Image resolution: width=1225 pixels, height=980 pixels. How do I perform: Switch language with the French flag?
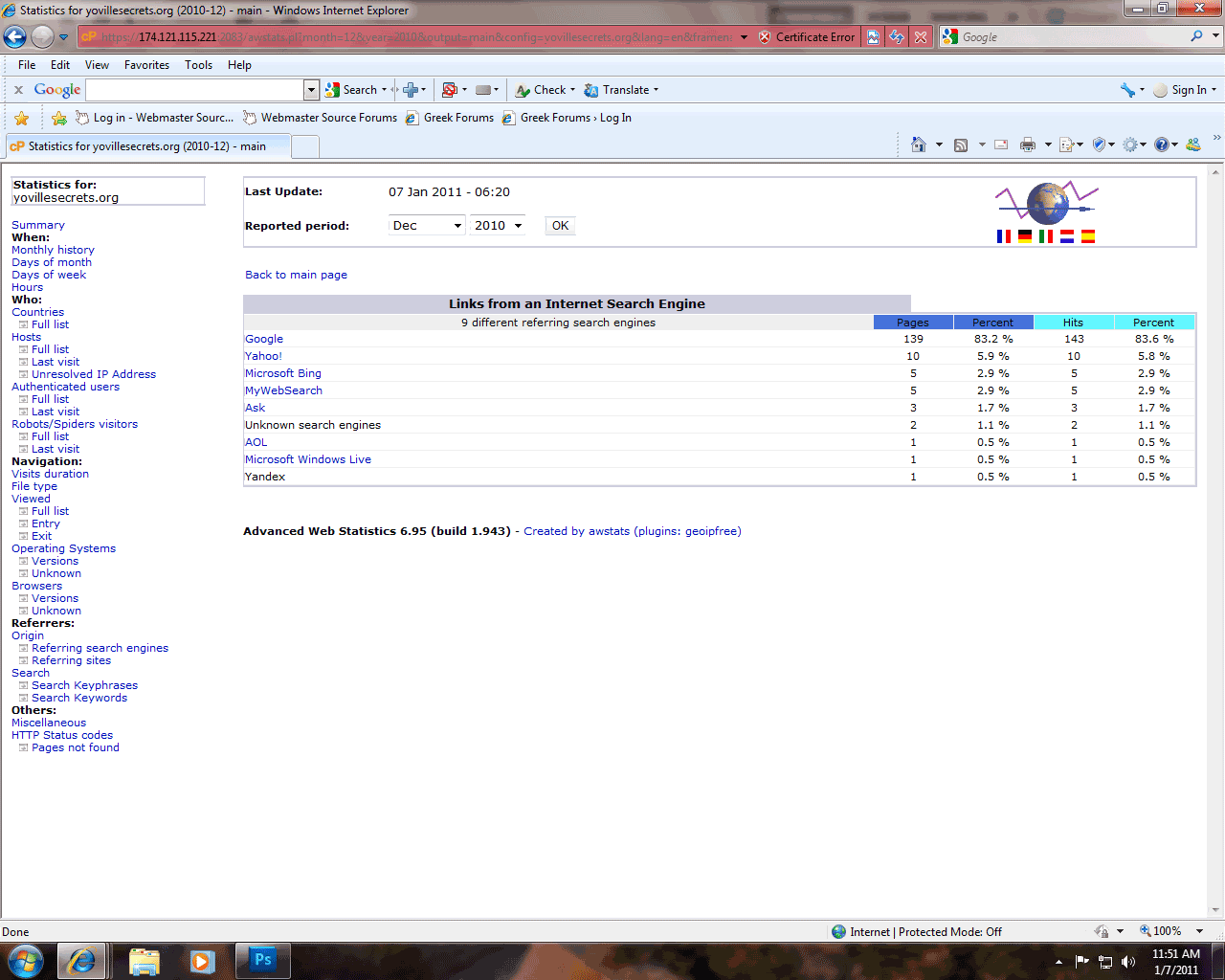1004,236
